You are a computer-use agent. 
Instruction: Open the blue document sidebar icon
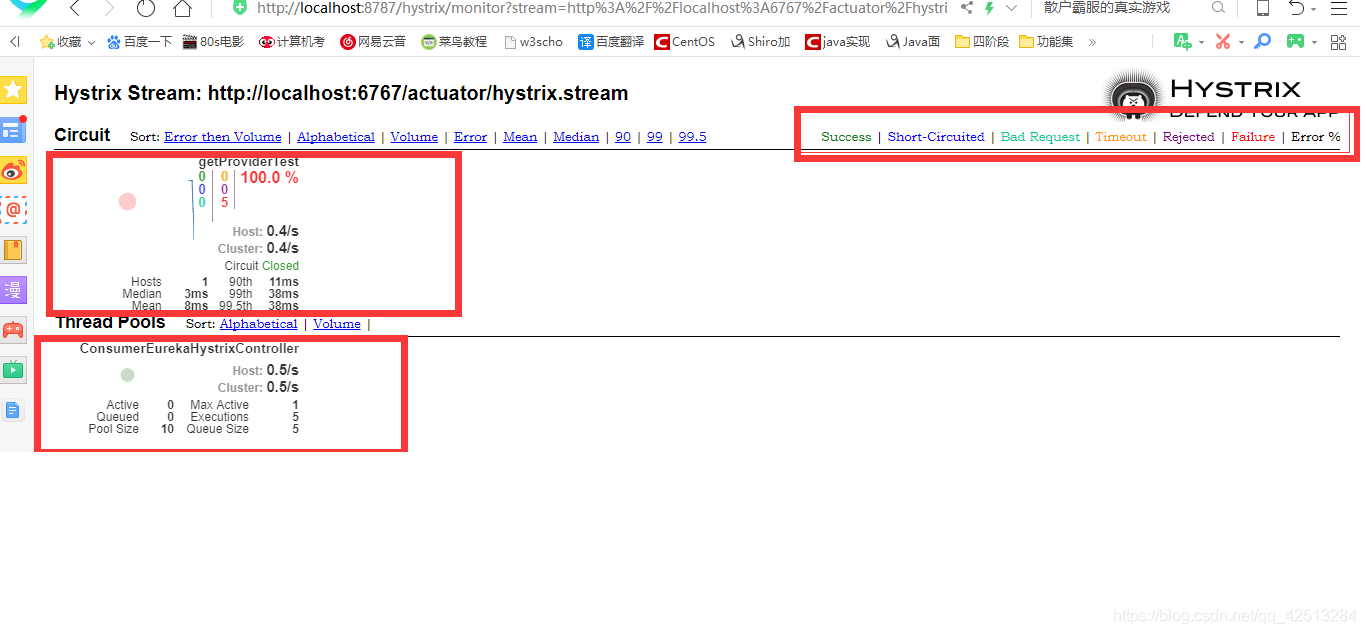(x=13, y=410)
